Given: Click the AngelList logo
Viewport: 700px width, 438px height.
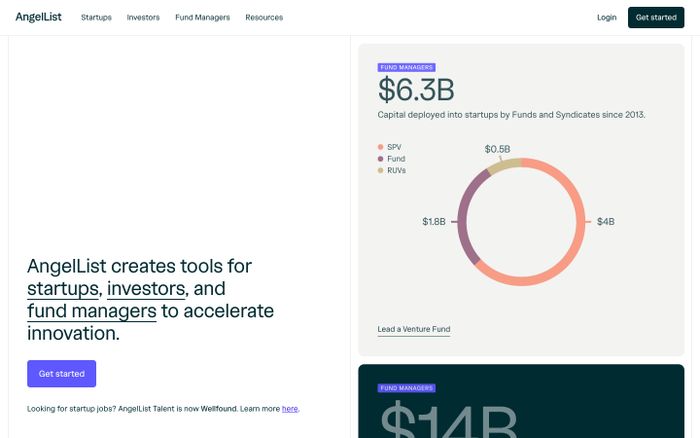Looking at the screenshot, I should pyautogui.click(x=38, y=17).
